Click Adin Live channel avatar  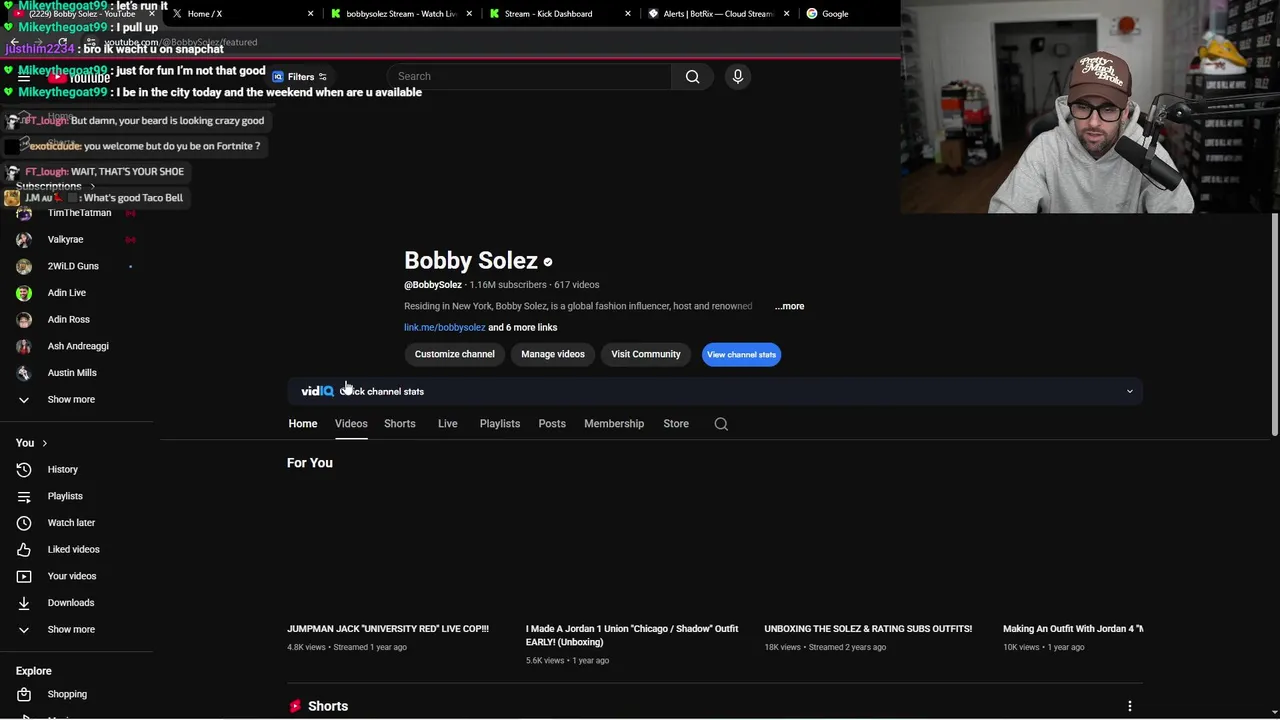[24, 293]
